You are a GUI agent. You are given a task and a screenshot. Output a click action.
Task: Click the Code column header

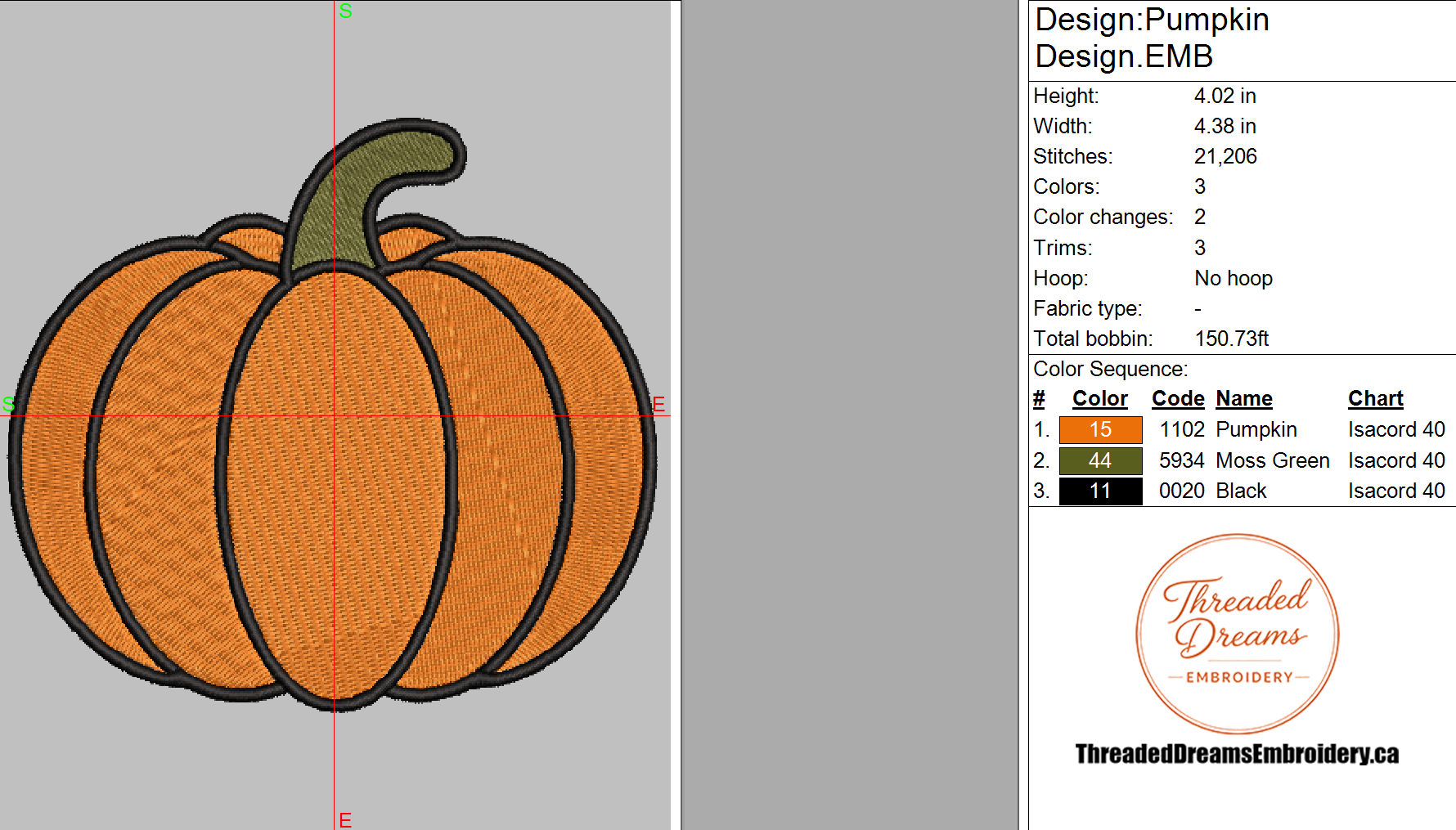tap(1178, 398)
